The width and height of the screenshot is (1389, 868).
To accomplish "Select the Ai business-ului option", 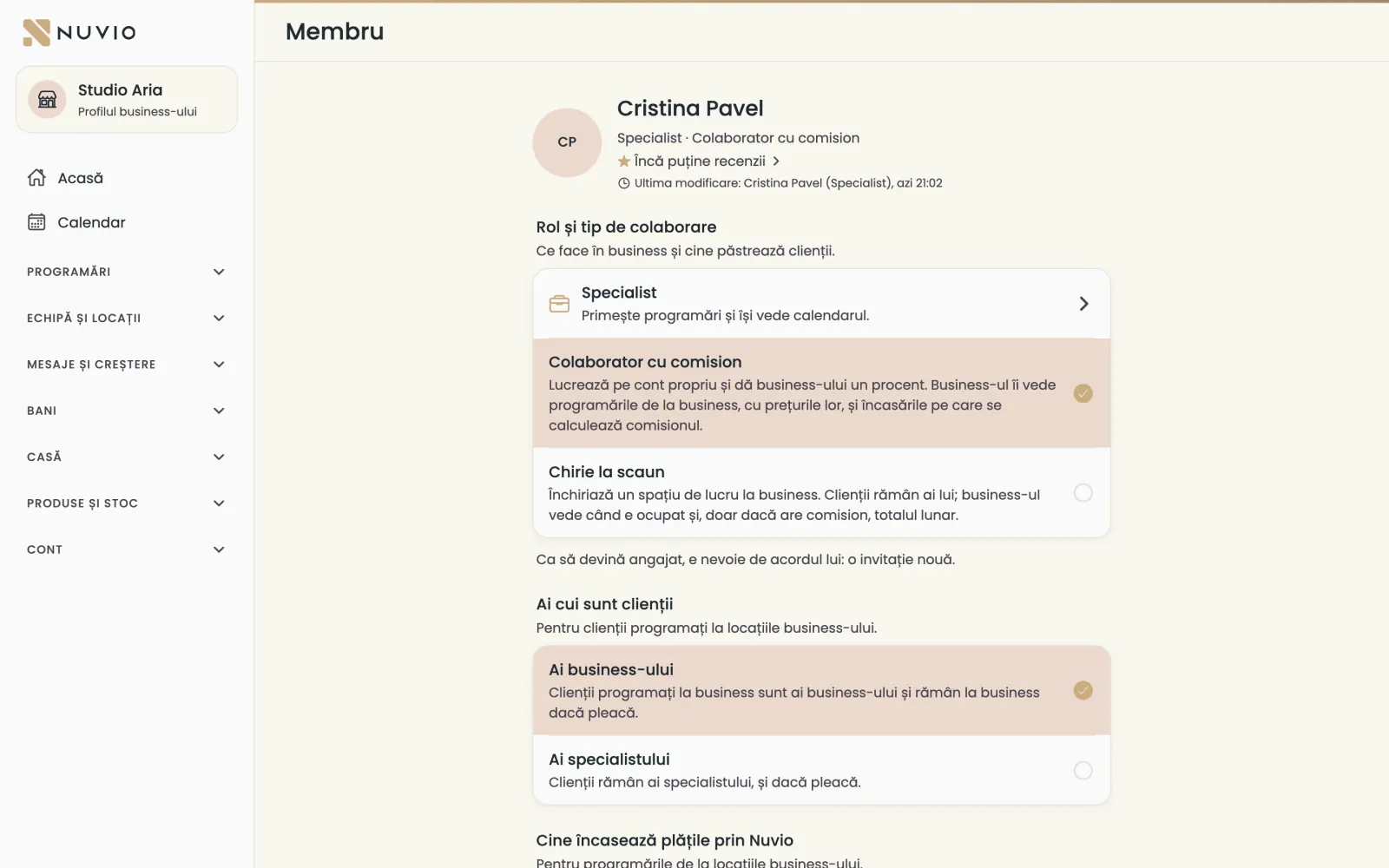I will (x=821, y=691).
